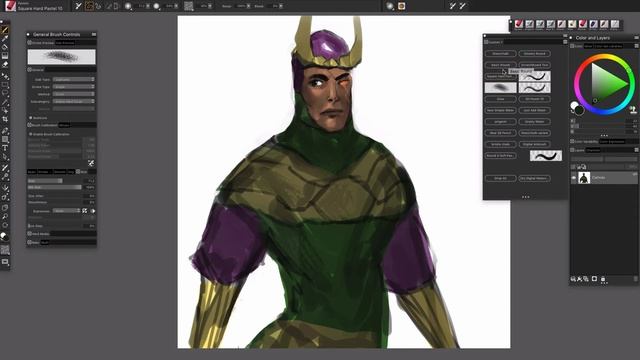Adjust the Min Size slider
640x360 pixels.
point(55,187)
